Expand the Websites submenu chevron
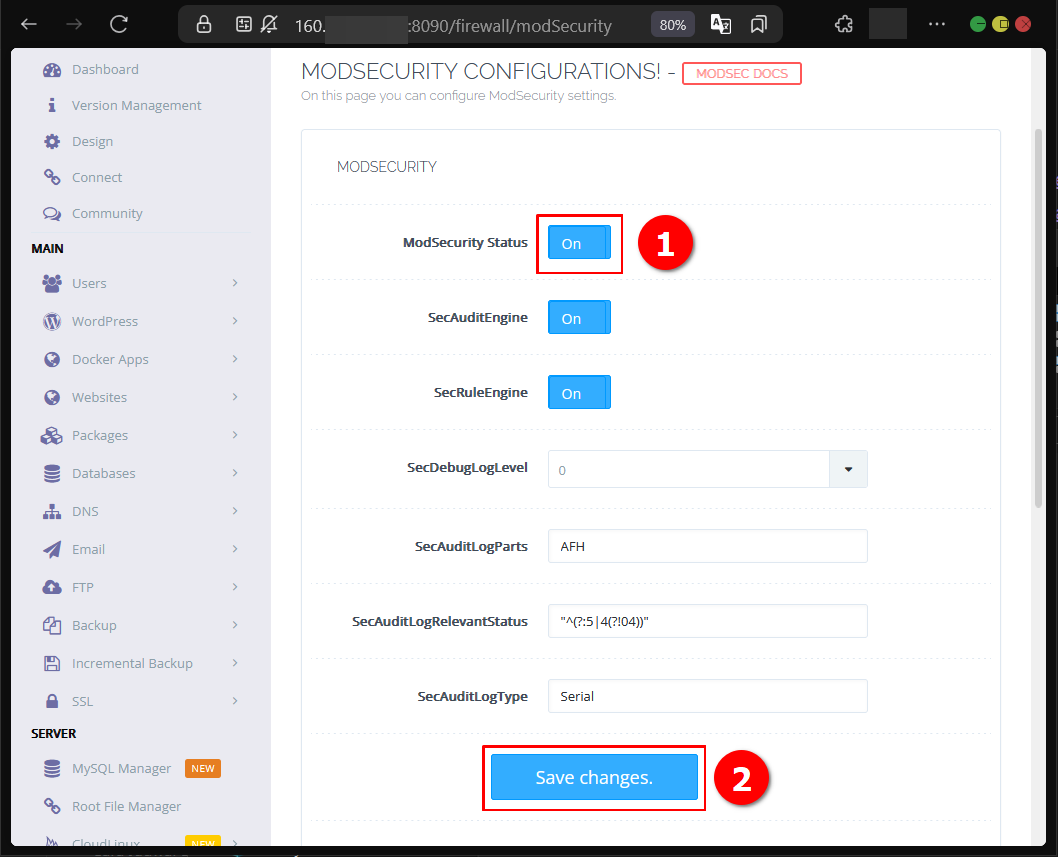Screen dimensions: 1058x857 (x=235, y=397)
